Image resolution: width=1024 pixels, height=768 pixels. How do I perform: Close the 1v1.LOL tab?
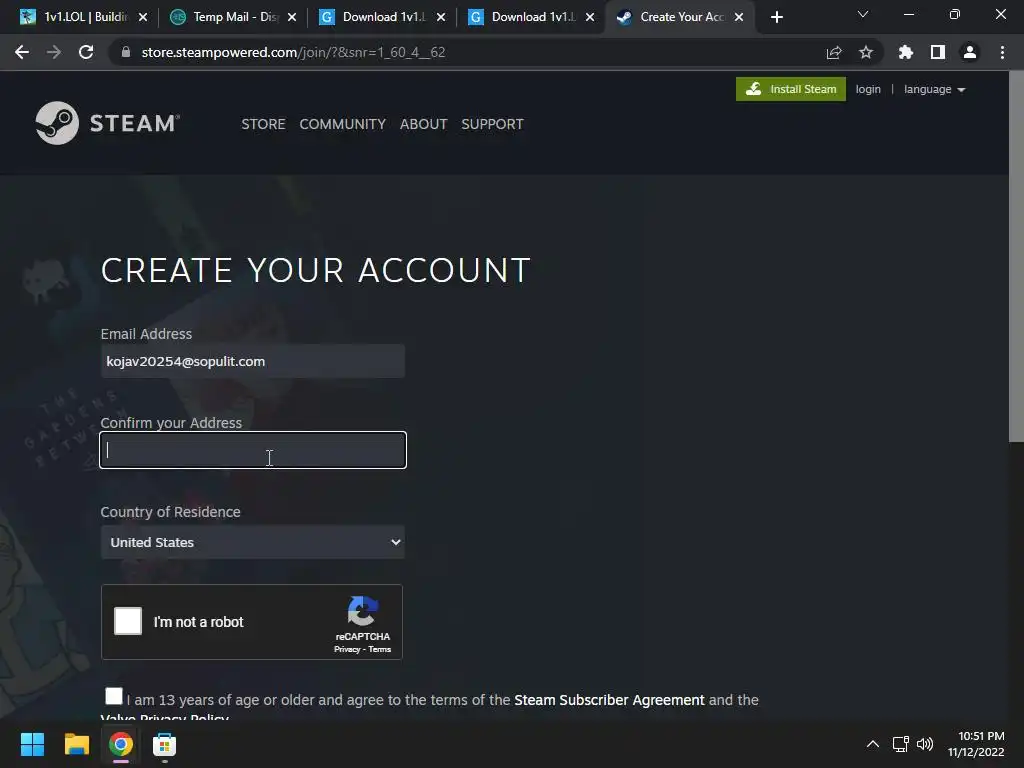point(143,17)
